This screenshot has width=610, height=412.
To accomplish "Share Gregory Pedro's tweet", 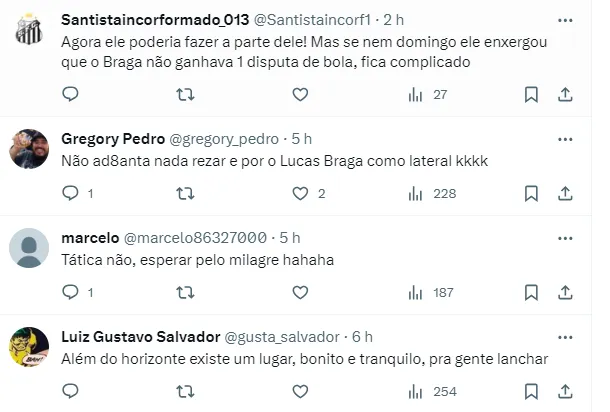I will tap(565, 193).
